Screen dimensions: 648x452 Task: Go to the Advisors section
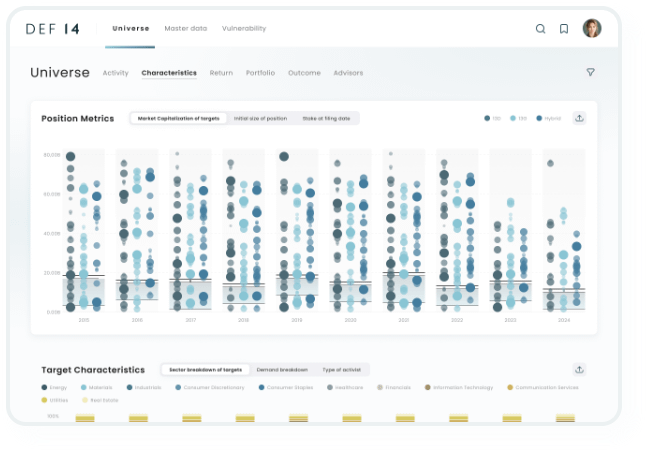348,73
